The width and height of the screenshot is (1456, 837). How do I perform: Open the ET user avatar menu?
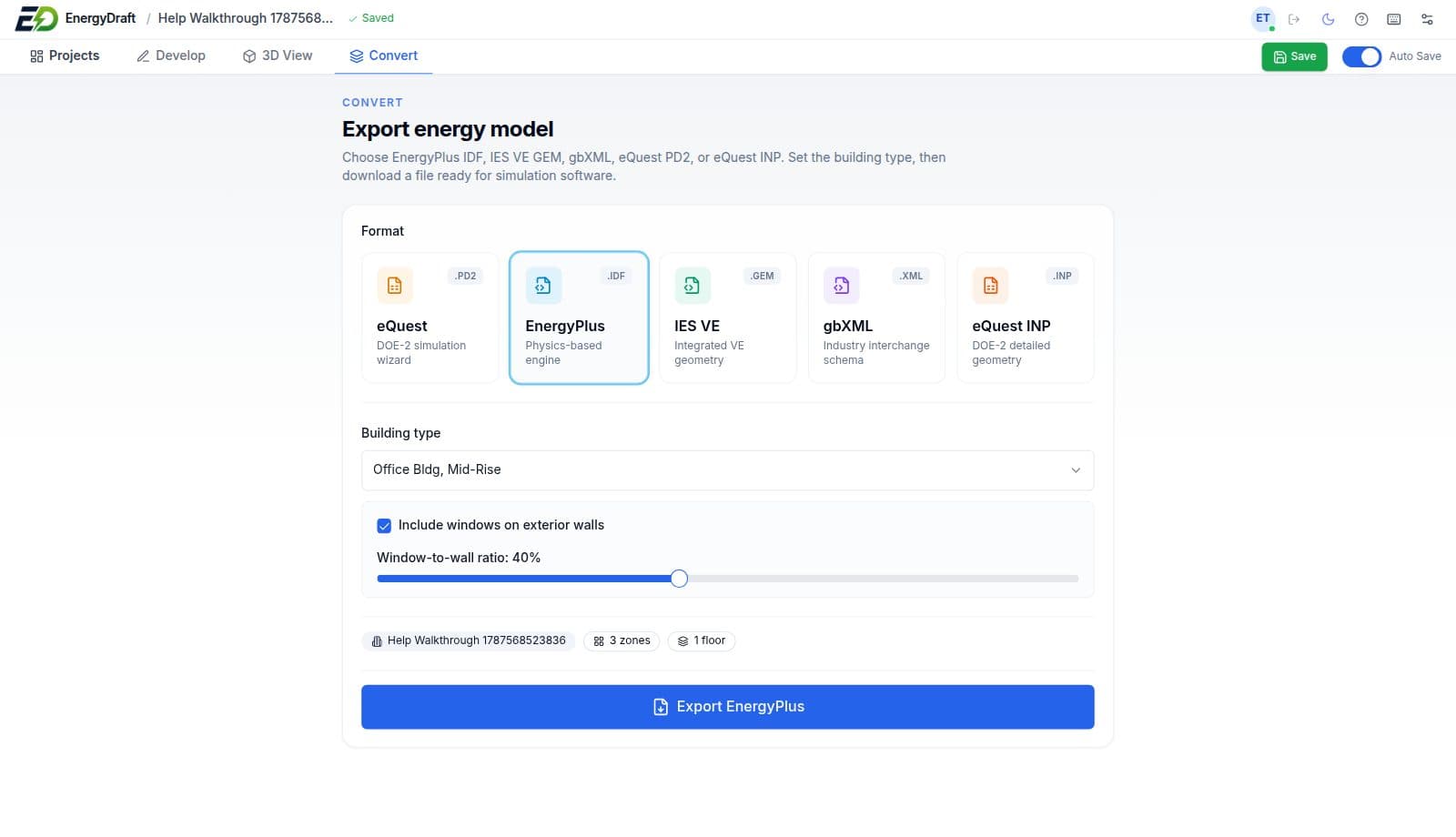pyautogui.click(x=1263, y=18)
